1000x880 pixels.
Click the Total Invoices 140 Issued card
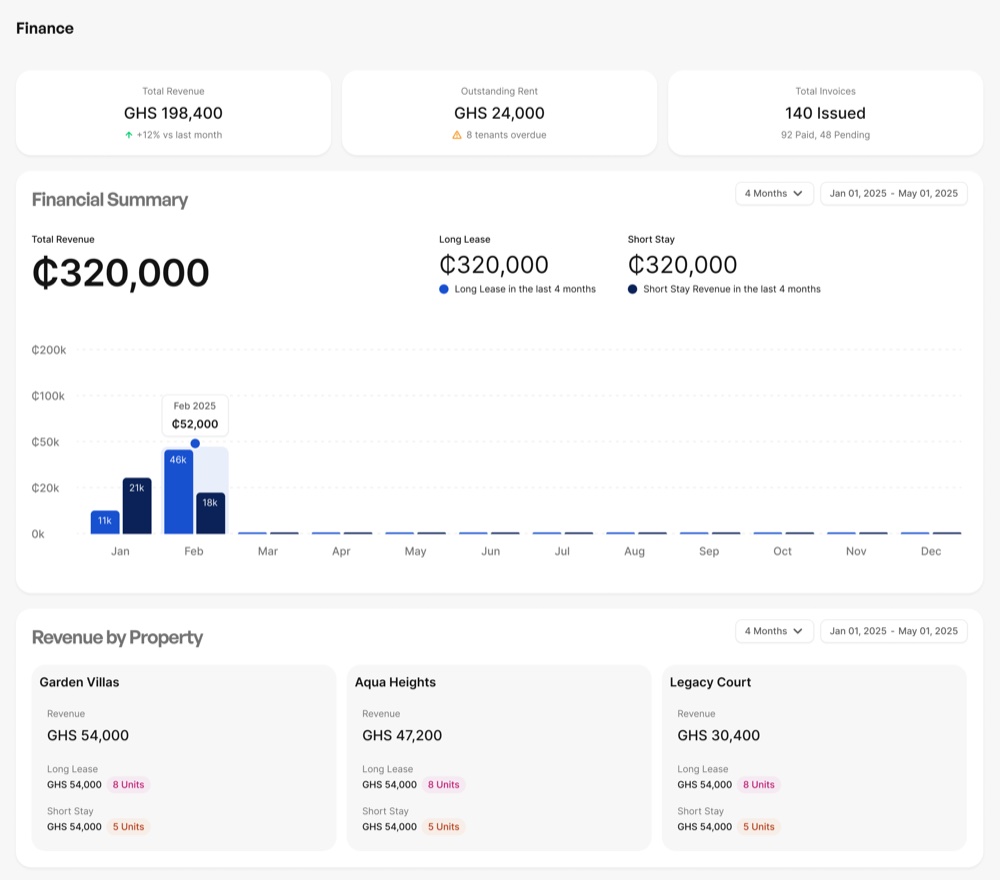pyautogui.click(x=825, y=113)
